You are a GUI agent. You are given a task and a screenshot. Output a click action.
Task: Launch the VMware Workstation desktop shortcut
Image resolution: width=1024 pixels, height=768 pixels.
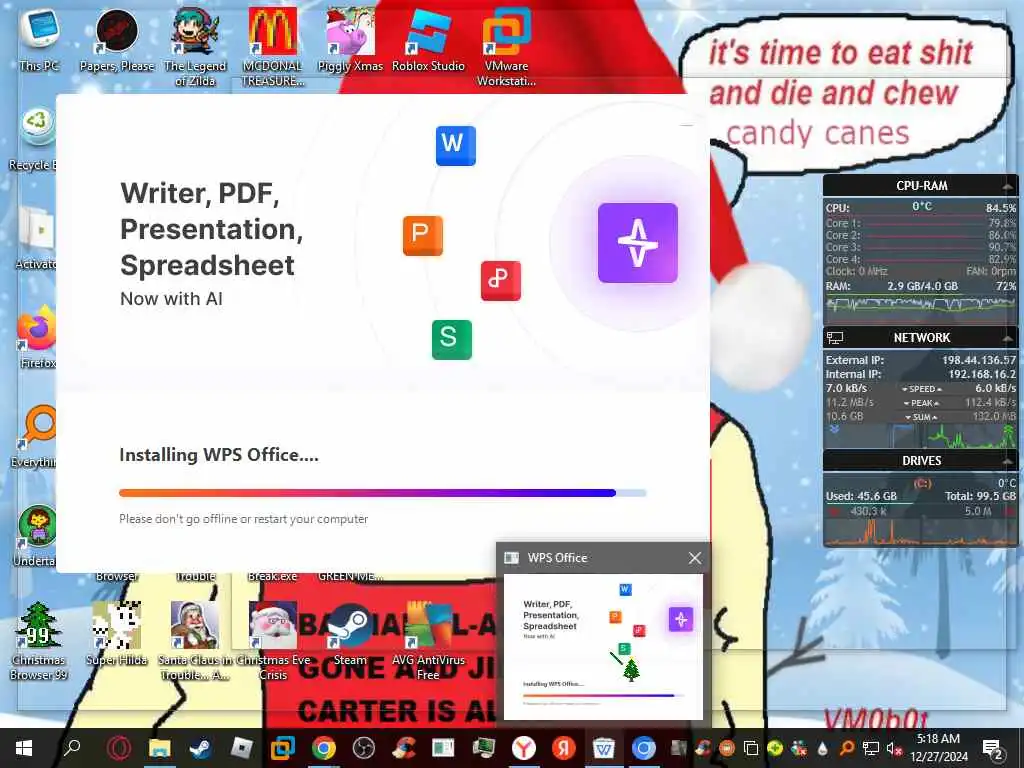pyautogui.click(x=506, y=46)
